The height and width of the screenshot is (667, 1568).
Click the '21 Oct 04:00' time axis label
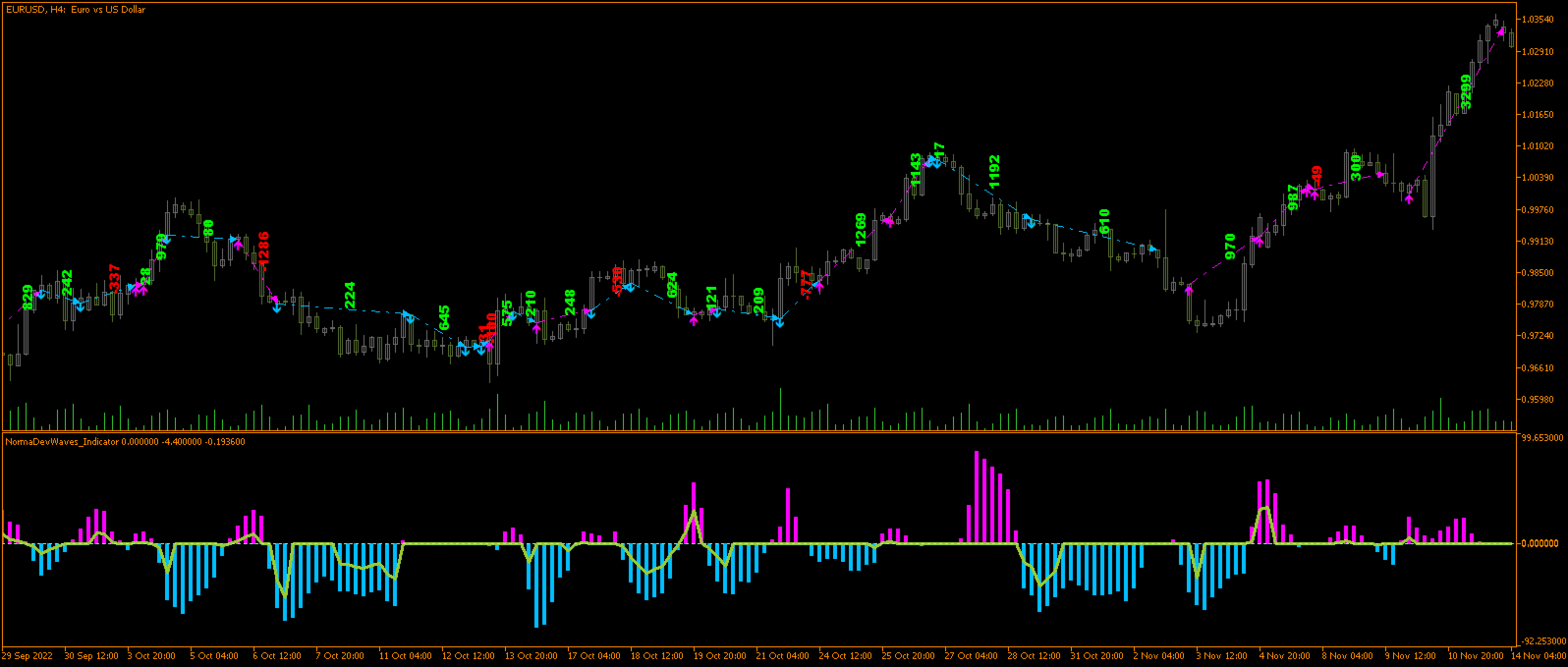tap(783, 655)
